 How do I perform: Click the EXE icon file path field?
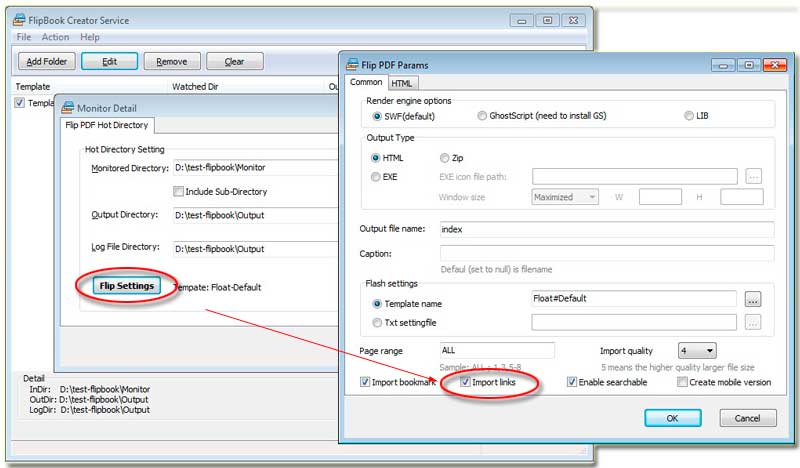coord(635,177)
